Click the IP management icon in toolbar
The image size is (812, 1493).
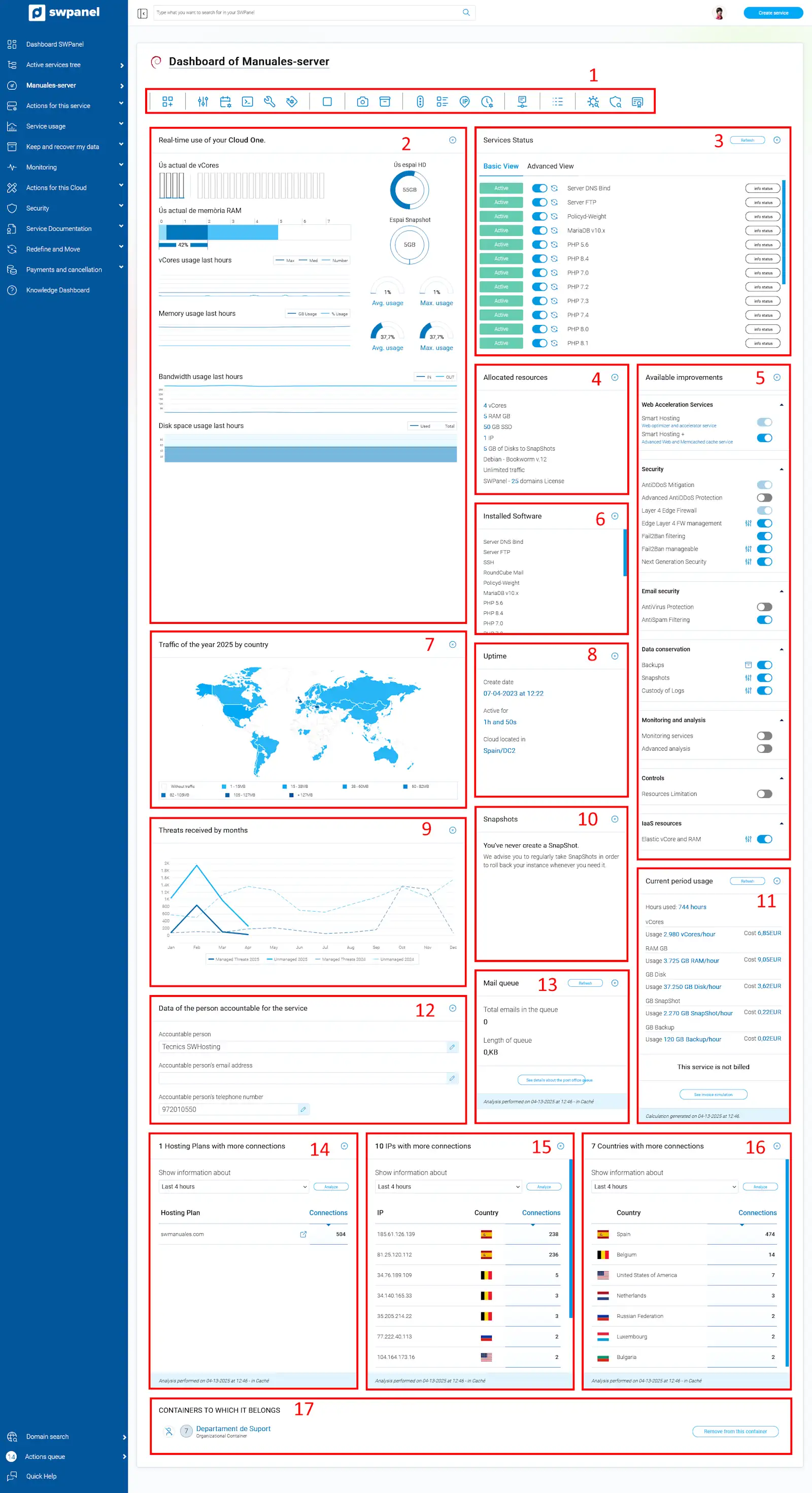[x=464, y=102]
